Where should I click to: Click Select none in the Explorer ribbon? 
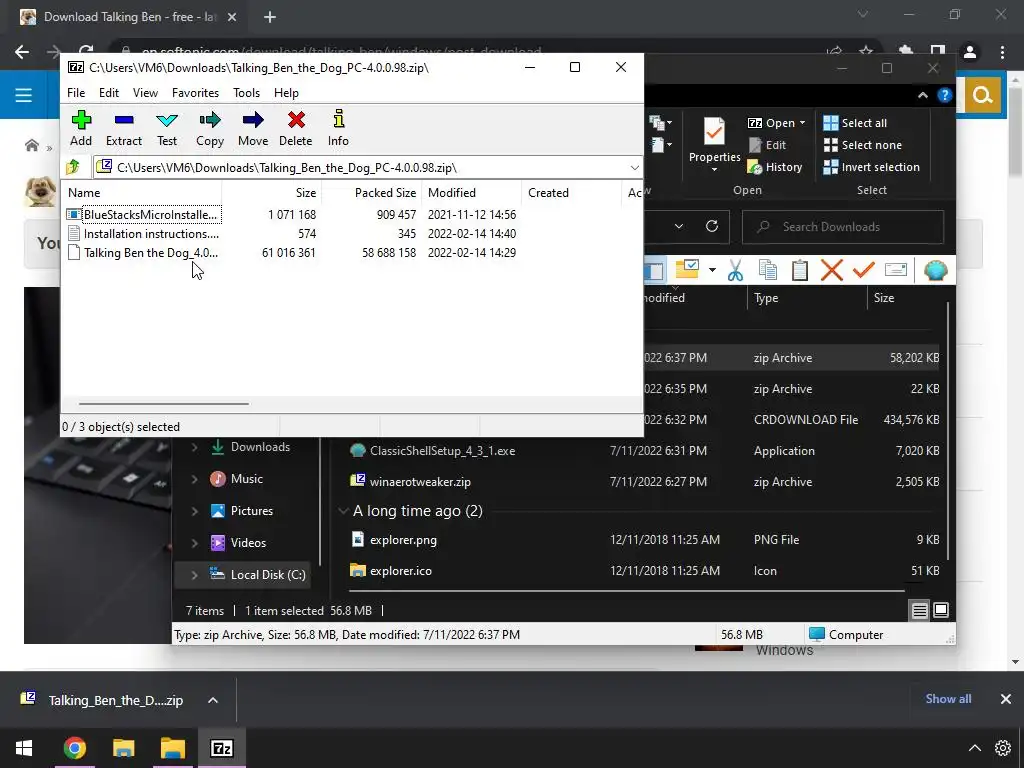(862, 145)
